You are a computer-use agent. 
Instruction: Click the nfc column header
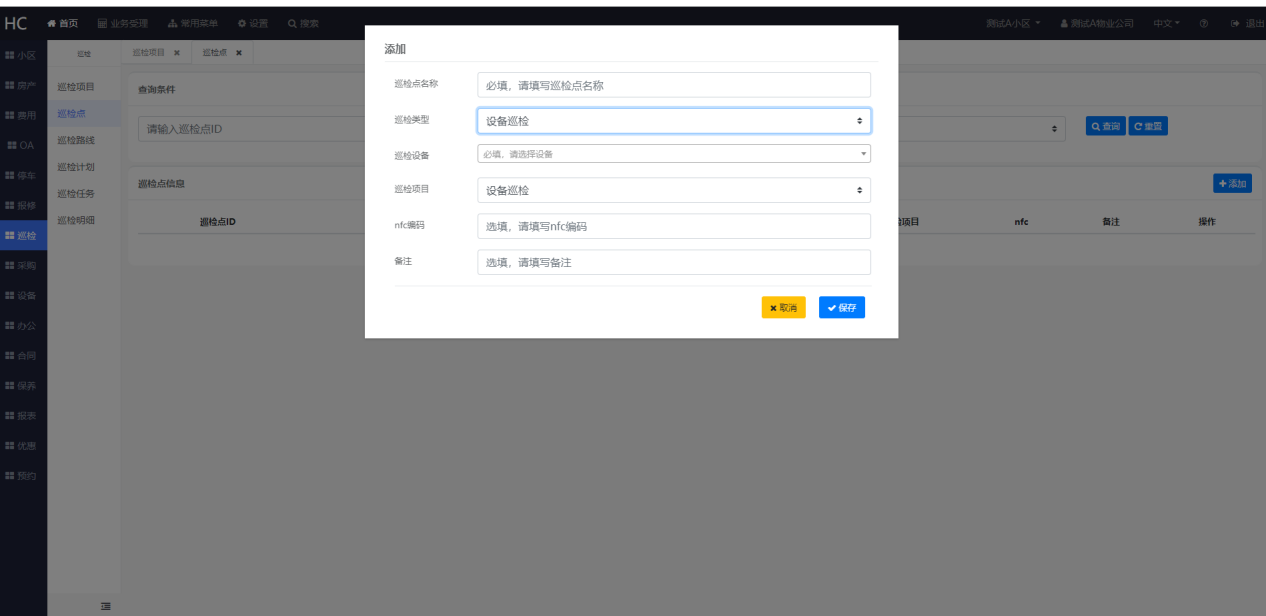click(1021, 221)
